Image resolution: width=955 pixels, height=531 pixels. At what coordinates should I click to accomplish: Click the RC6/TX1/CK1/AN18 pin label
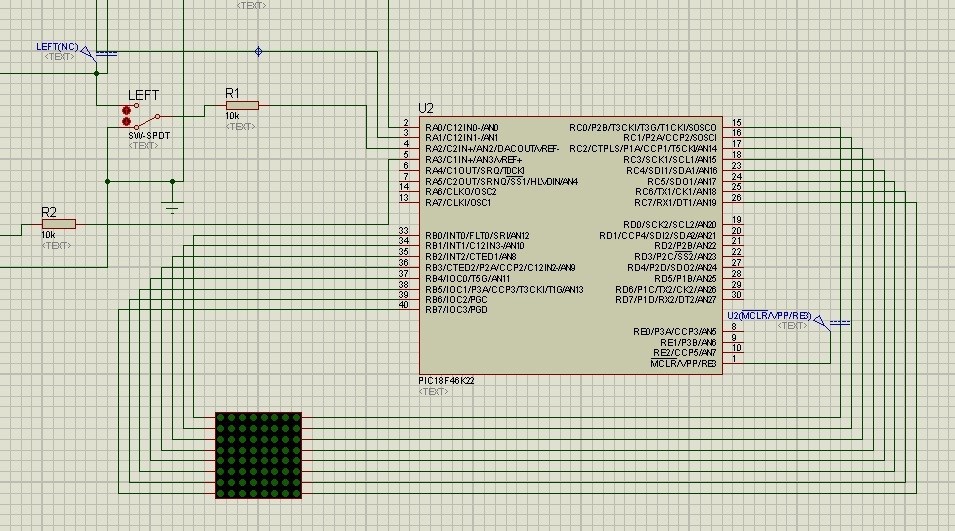[676, 191]
